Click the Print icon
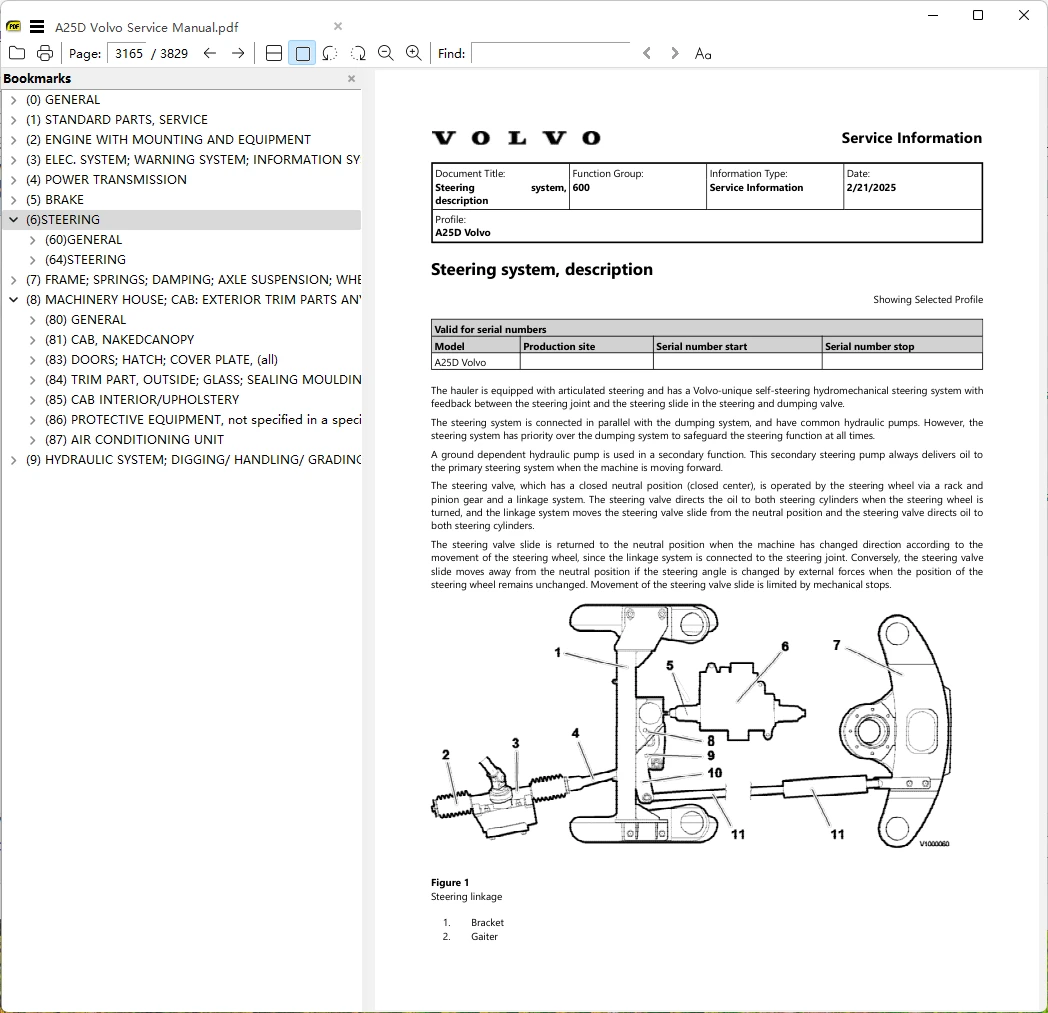This screenshot has width=1048, height=1013. pos(45,53)
